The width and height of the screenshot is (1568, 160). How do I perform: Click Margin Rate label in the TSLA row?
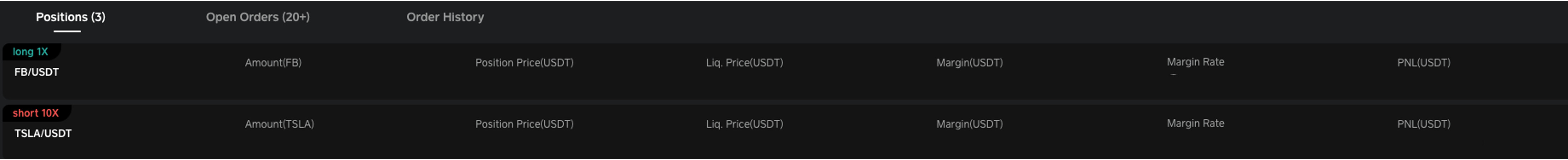coord(1195,124)
